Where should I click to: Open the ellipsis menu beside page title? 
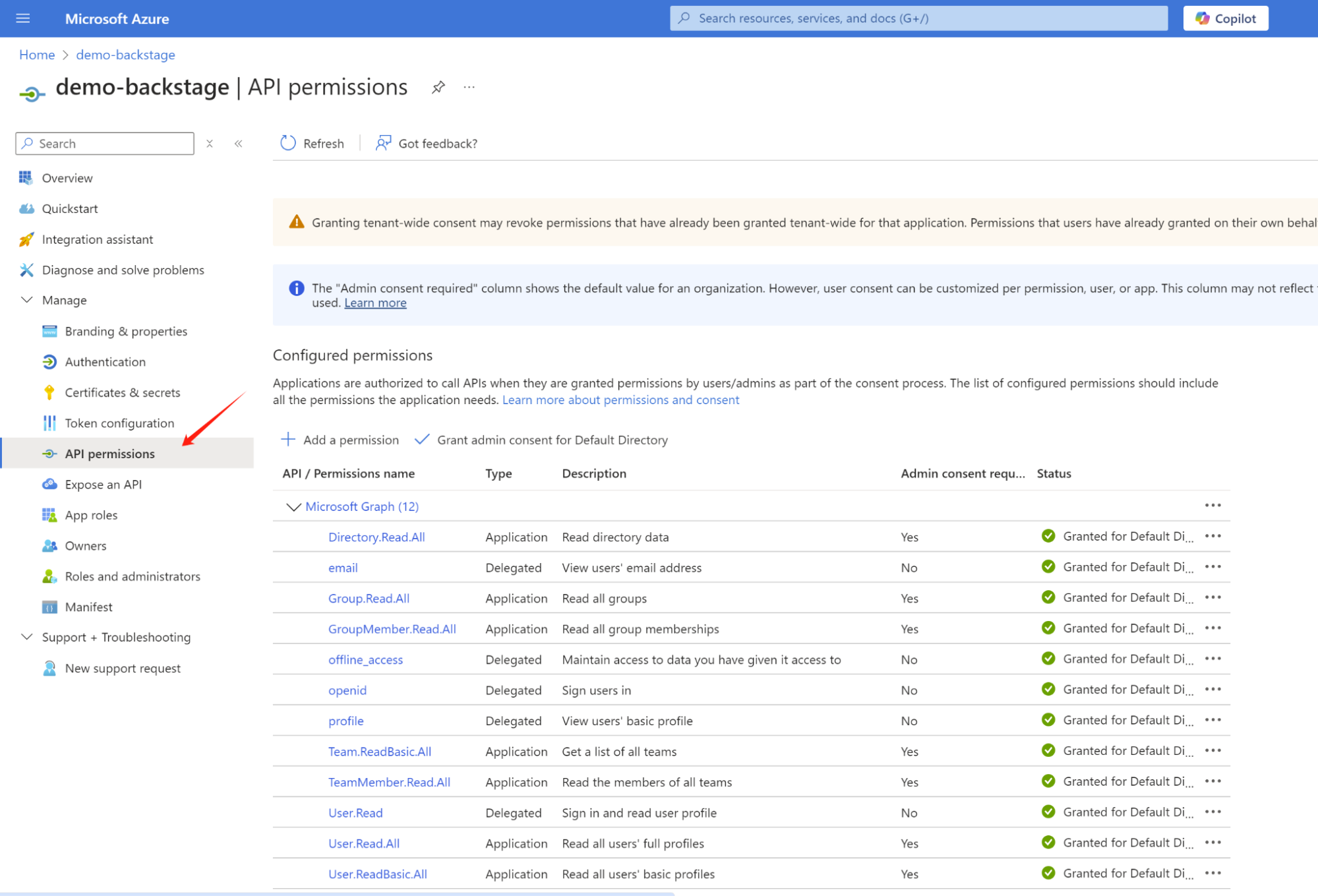coord(469,87)
